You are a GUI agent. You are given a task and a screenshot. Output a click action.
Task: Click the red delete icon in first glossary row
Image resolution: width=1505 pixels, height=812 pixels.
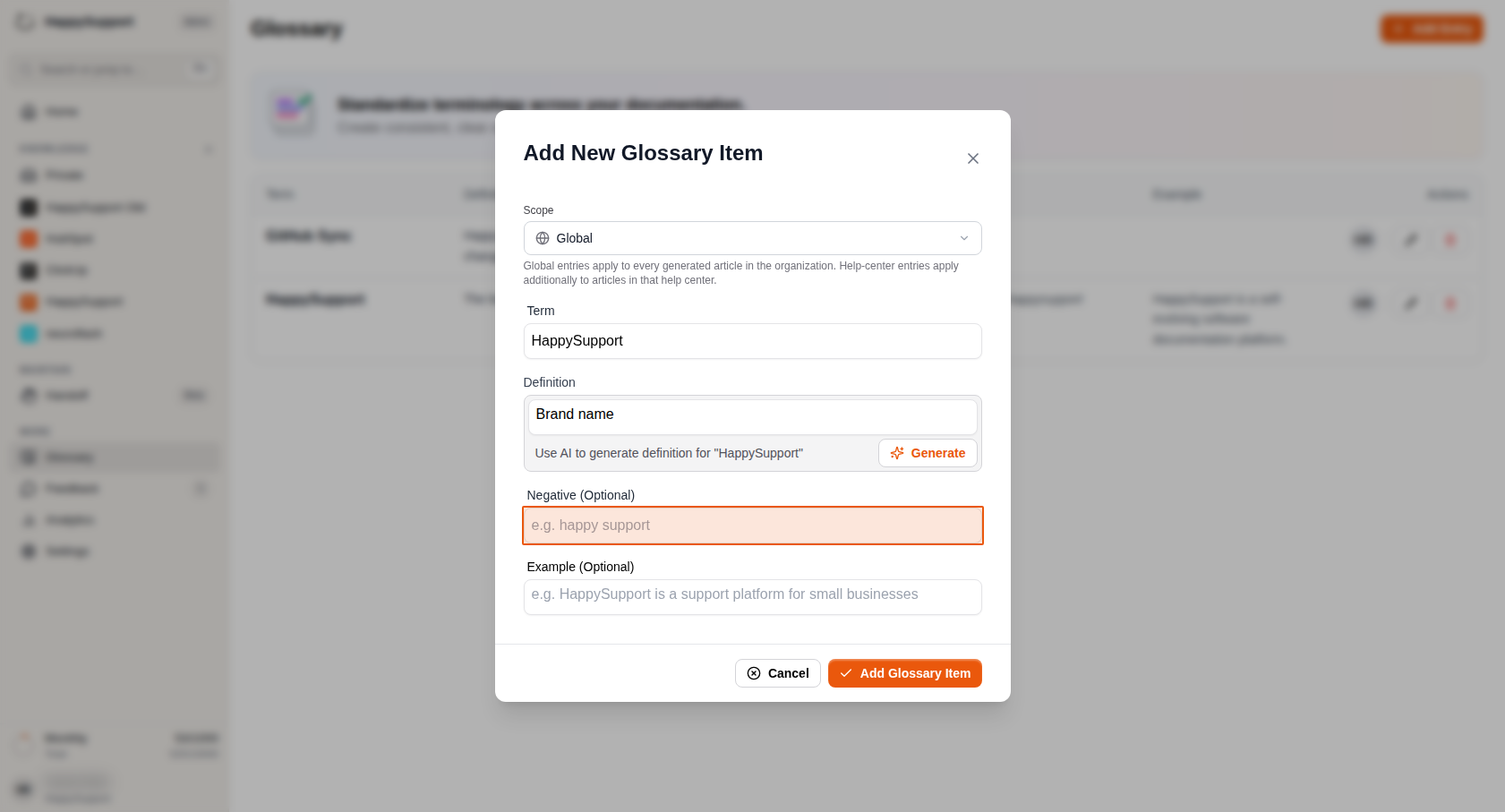[x=1449, y=239]
